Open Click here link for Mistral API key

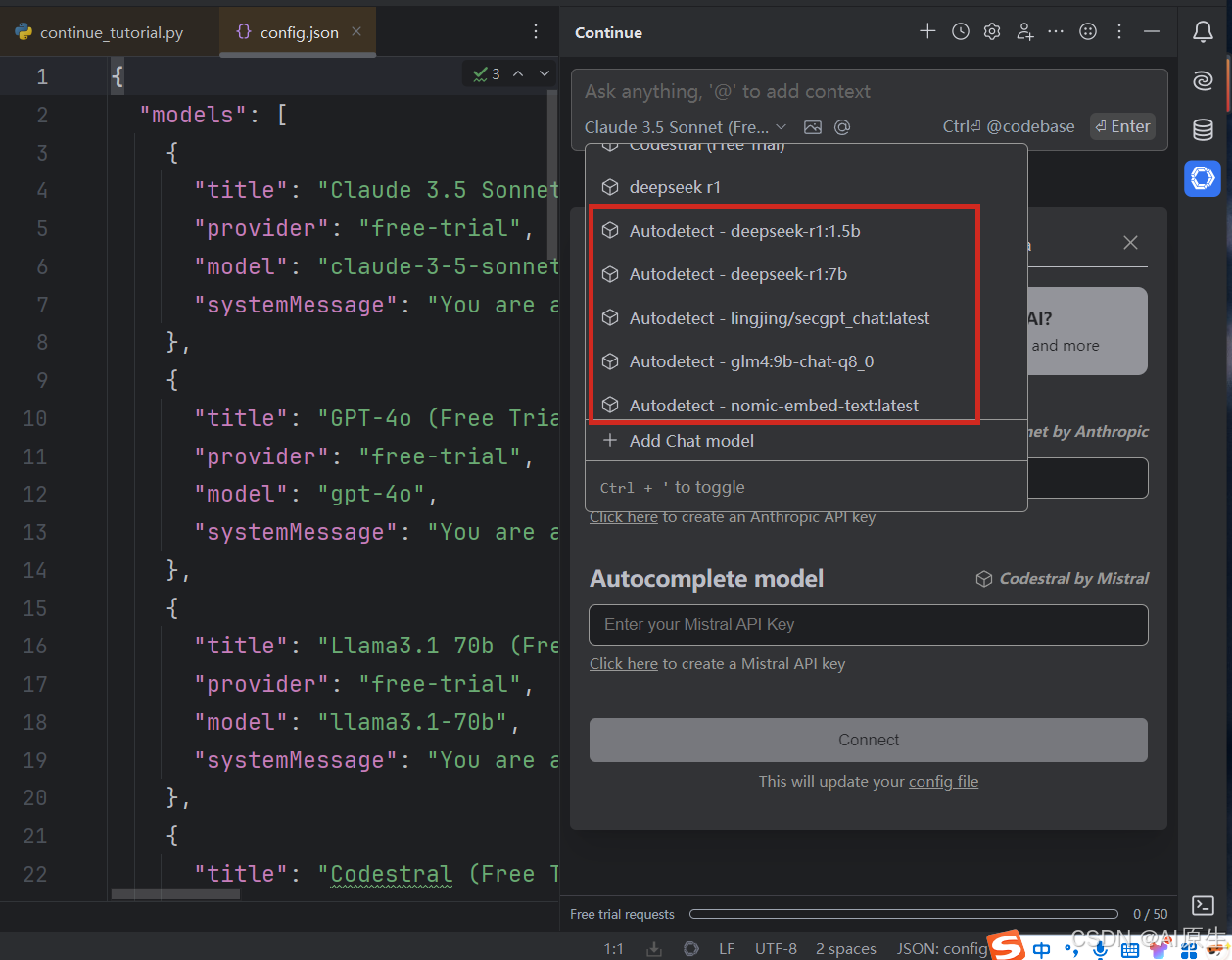[x=624, y=664]
